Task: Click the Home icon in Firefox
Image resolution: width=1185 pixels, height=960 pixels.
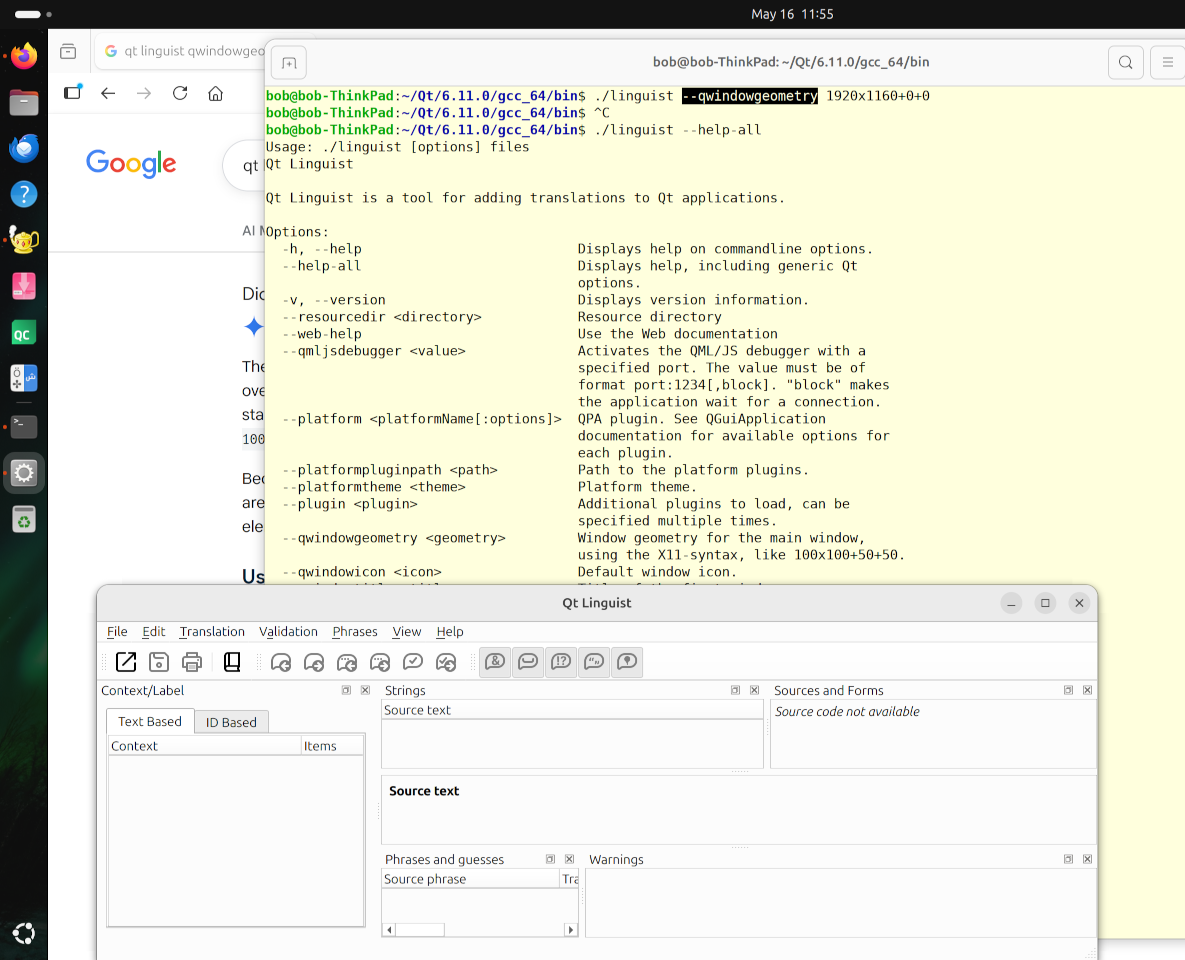Action: pyautogui.click(x=215, y=93)
